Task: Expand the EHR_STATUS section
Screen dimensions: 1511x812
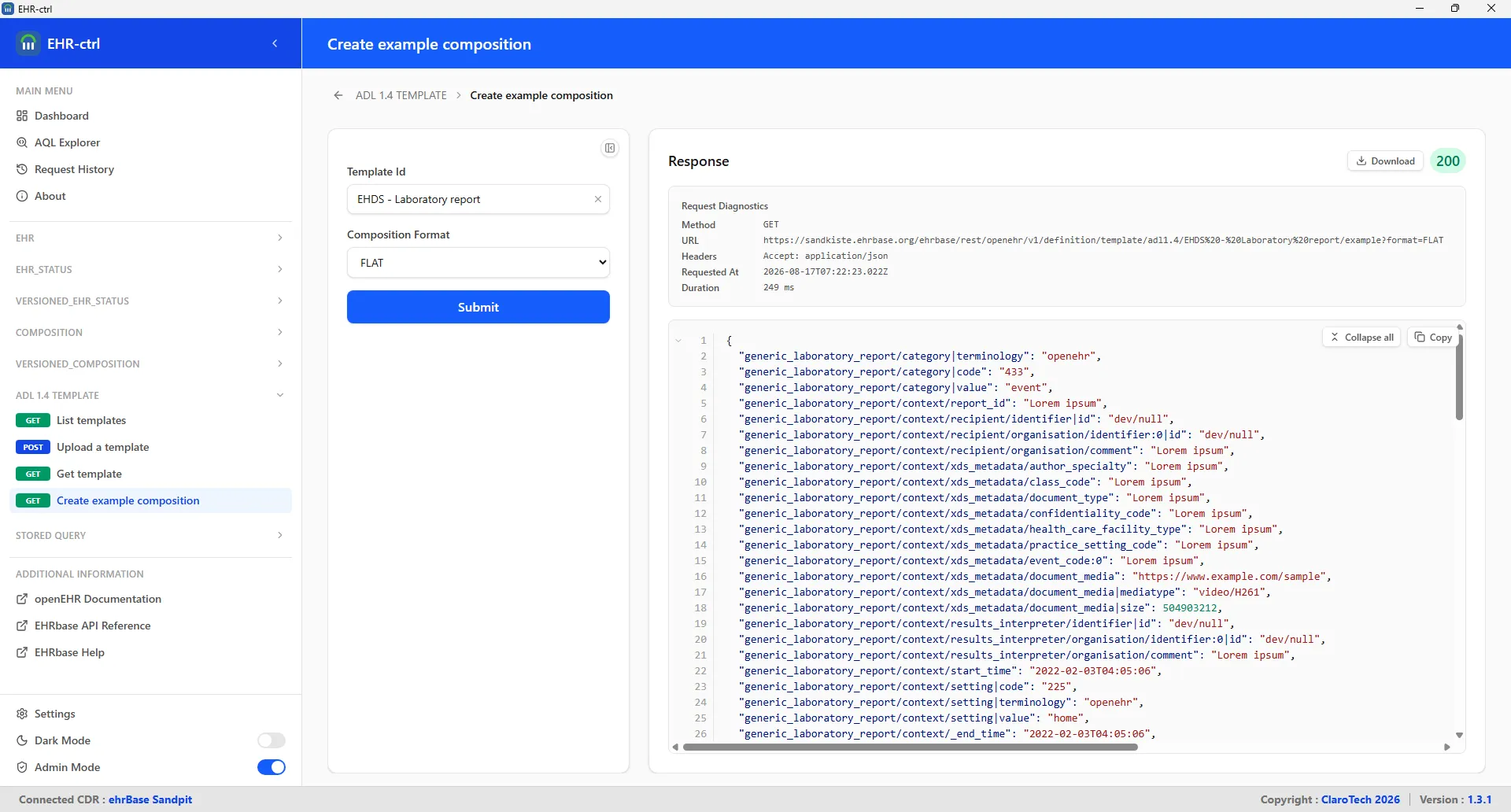Action: (x=150, y=269)
